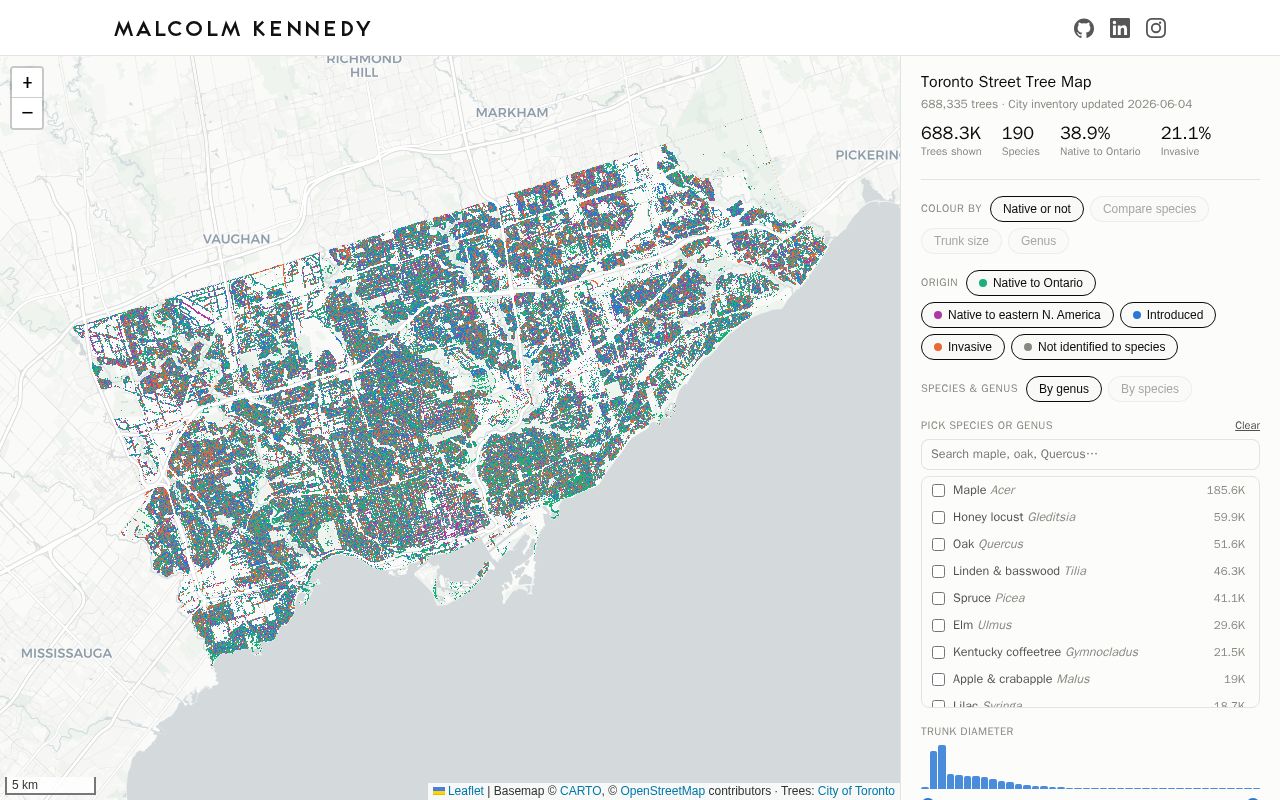Check the Spruce Picea checkbox
The height and width of the screenshot is (800, 1280).
938,598
